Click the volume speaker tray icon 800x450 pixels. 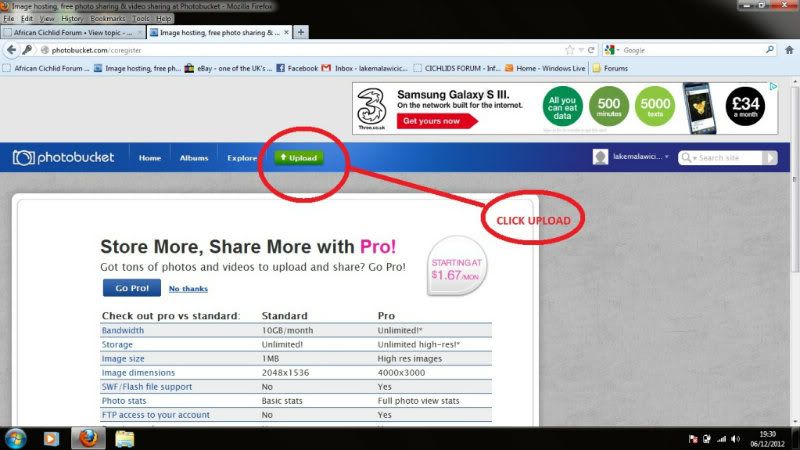point(735,439)
